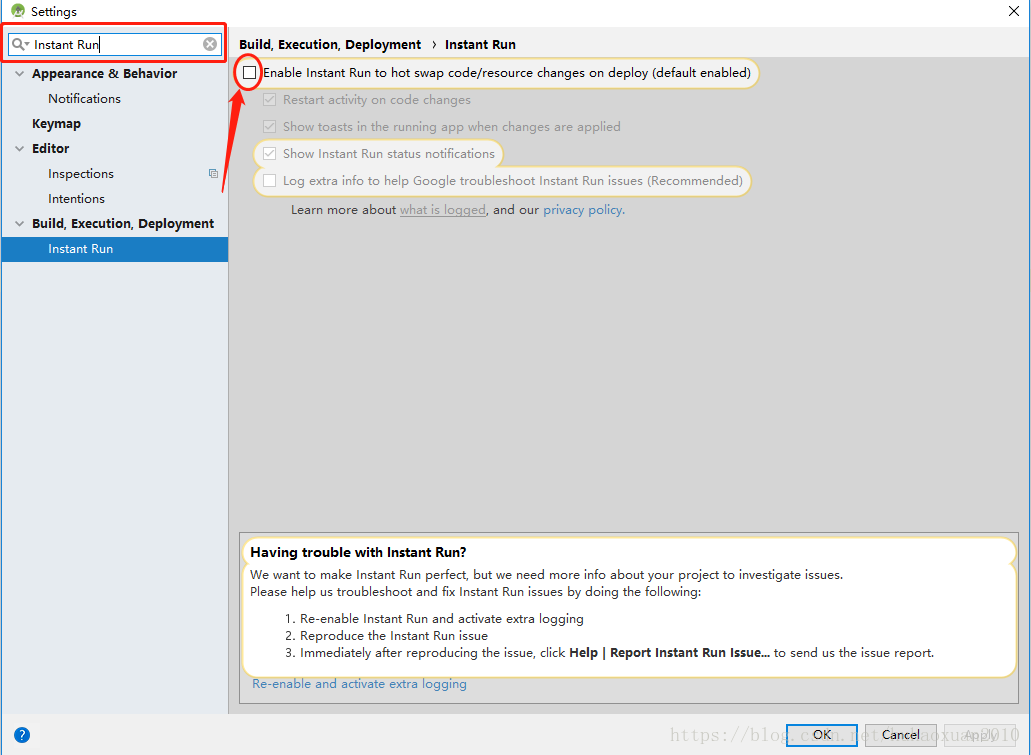Toggle Show Instant Run status notifications
This screenshot has width=1031, height=755.
click(270, 153)
